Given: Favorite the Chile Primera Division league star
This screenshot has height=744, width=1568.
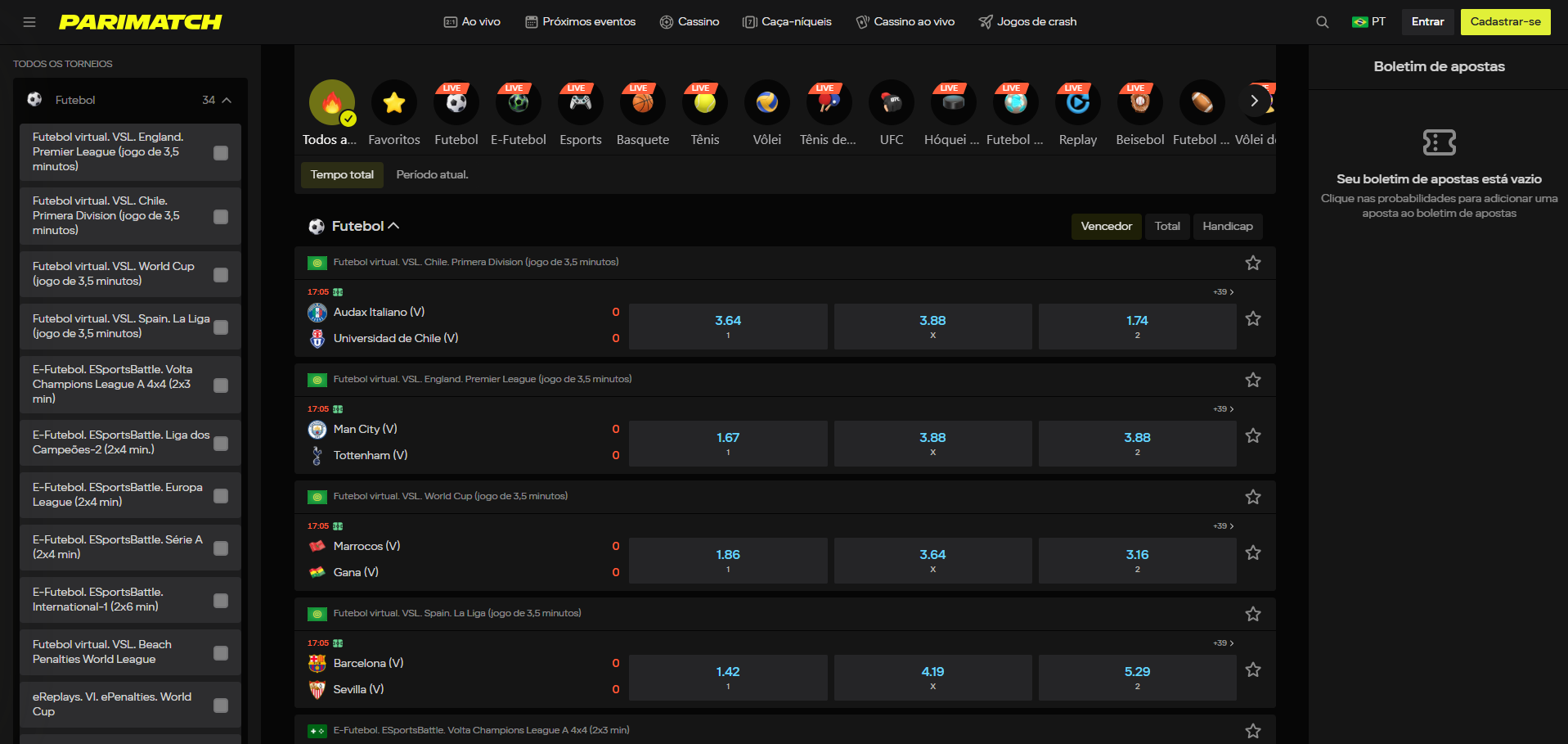Looking at the screenshot, I should coord(1253,263).
